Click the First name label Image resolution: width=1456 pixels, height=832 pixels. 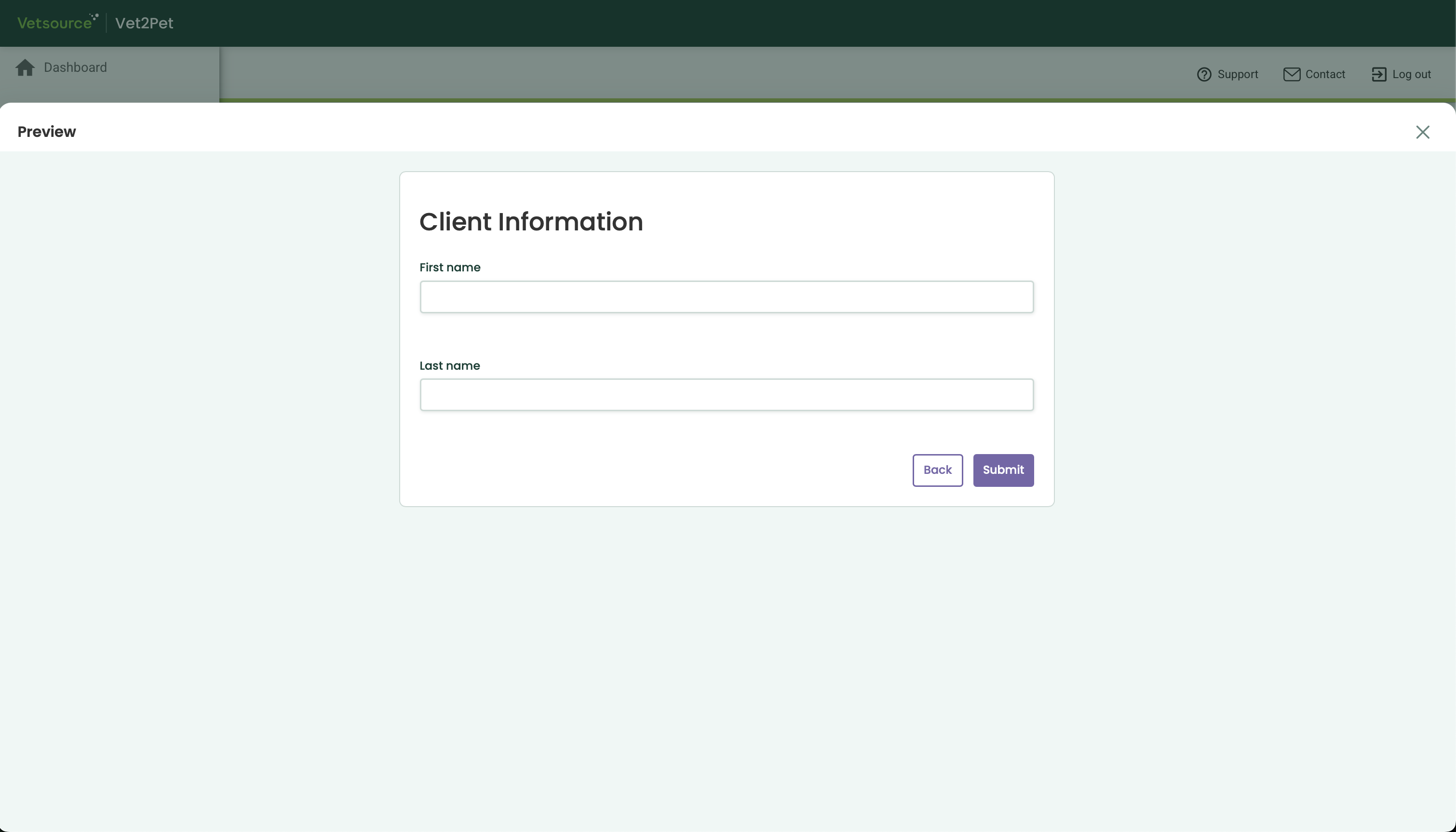(x=450, y=268)
